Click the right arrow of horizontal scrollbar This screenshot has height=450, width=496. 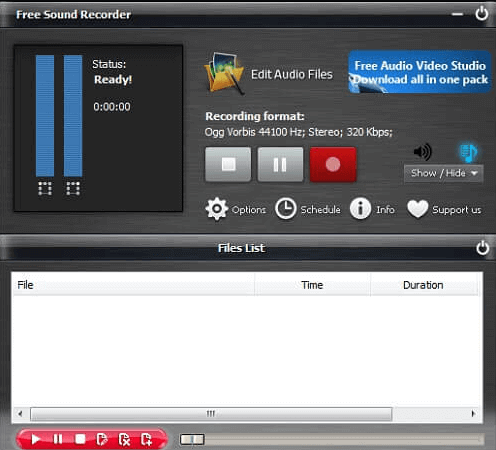(x=473, y=414)
